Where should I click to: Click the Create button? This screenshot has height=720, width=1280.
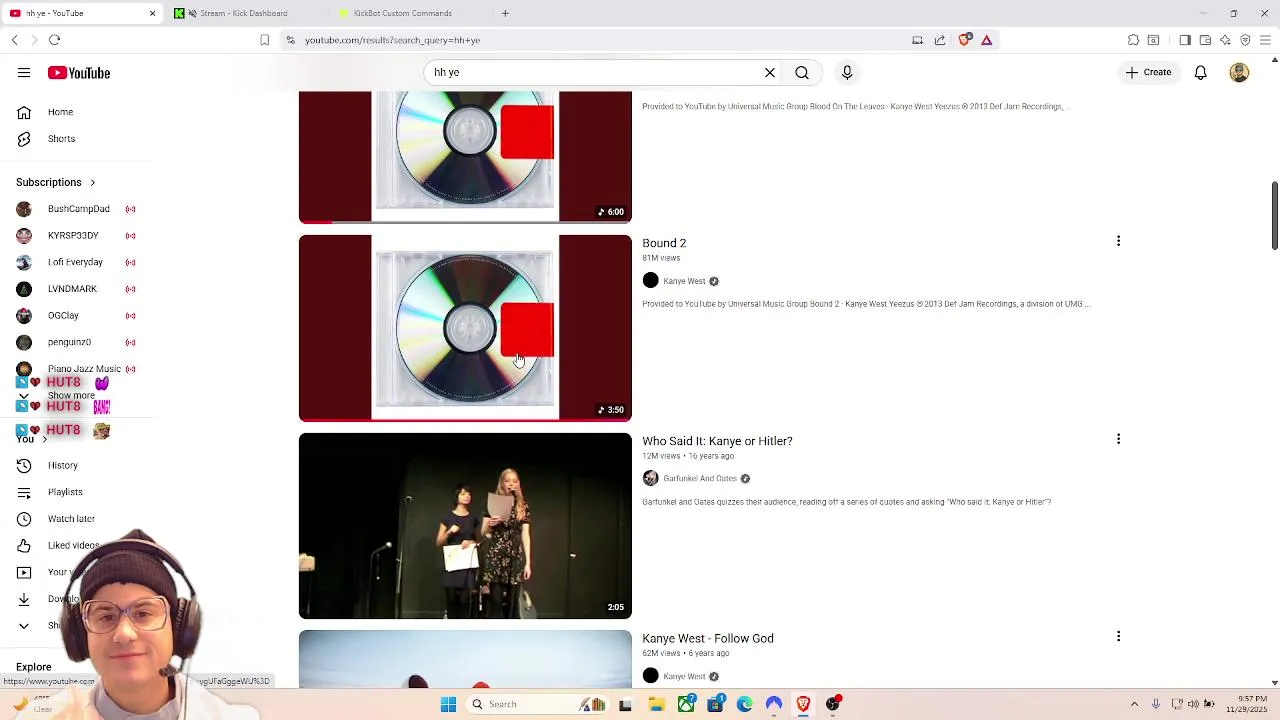tap(1148, 72)
